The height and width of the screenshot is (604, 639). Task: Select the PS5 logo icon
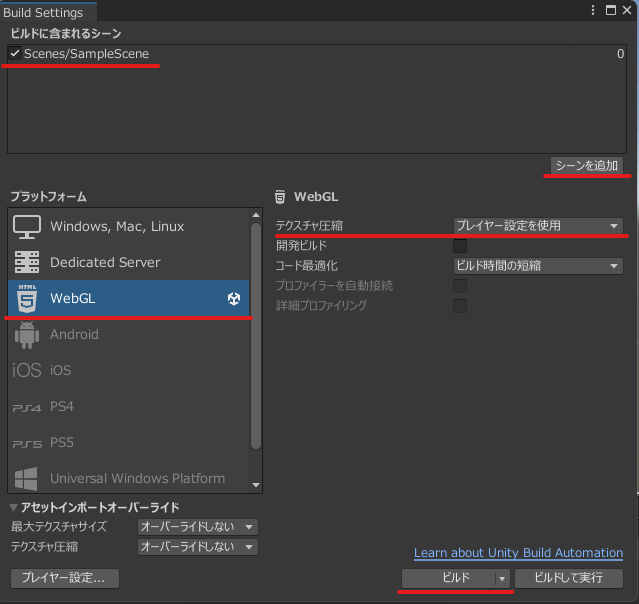tap(27, 444)
